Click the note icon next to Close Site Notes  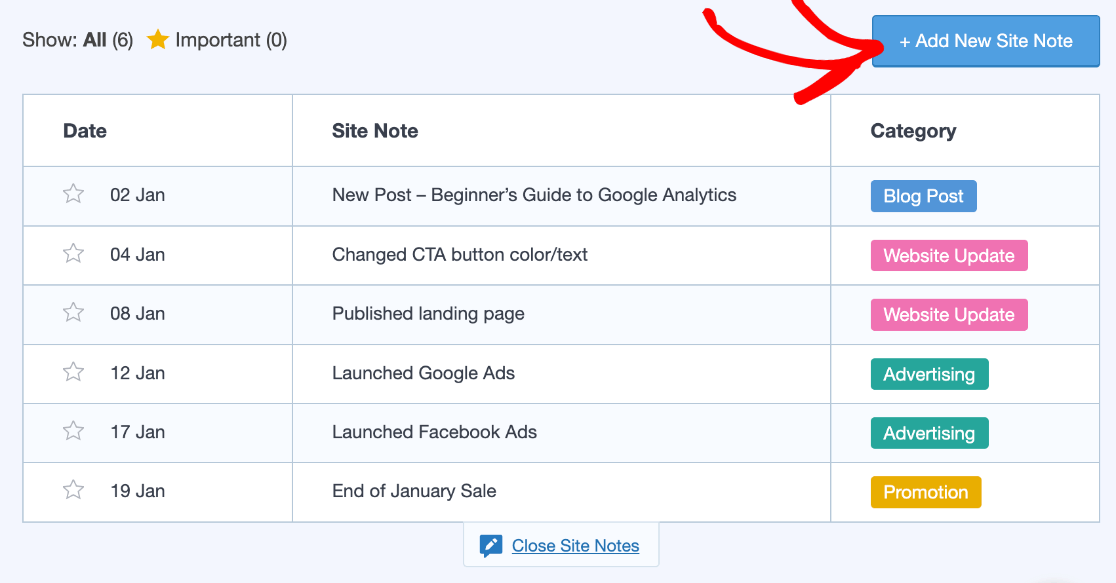click(490, 545)
